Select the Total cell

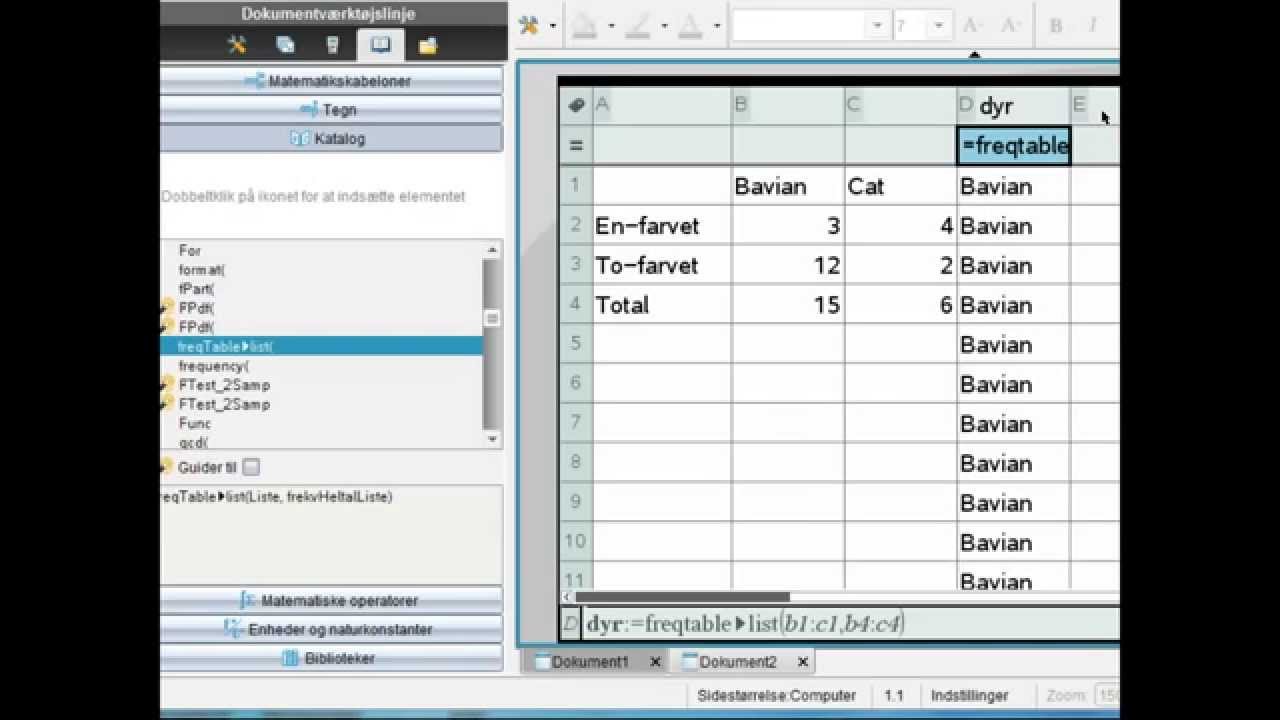(662, 305)
